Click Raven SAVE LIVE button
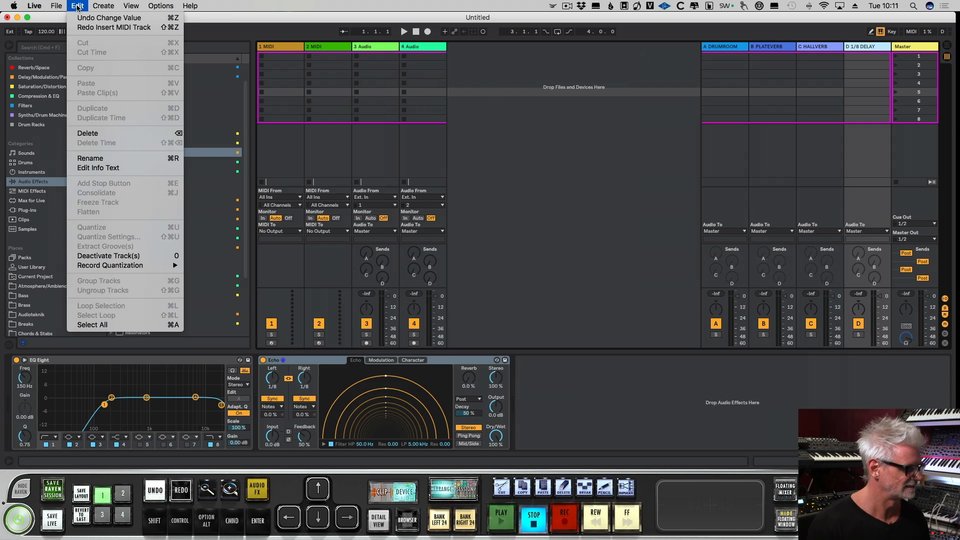The width and height of the screenshot is (960, 540). [x=52, y=519]
